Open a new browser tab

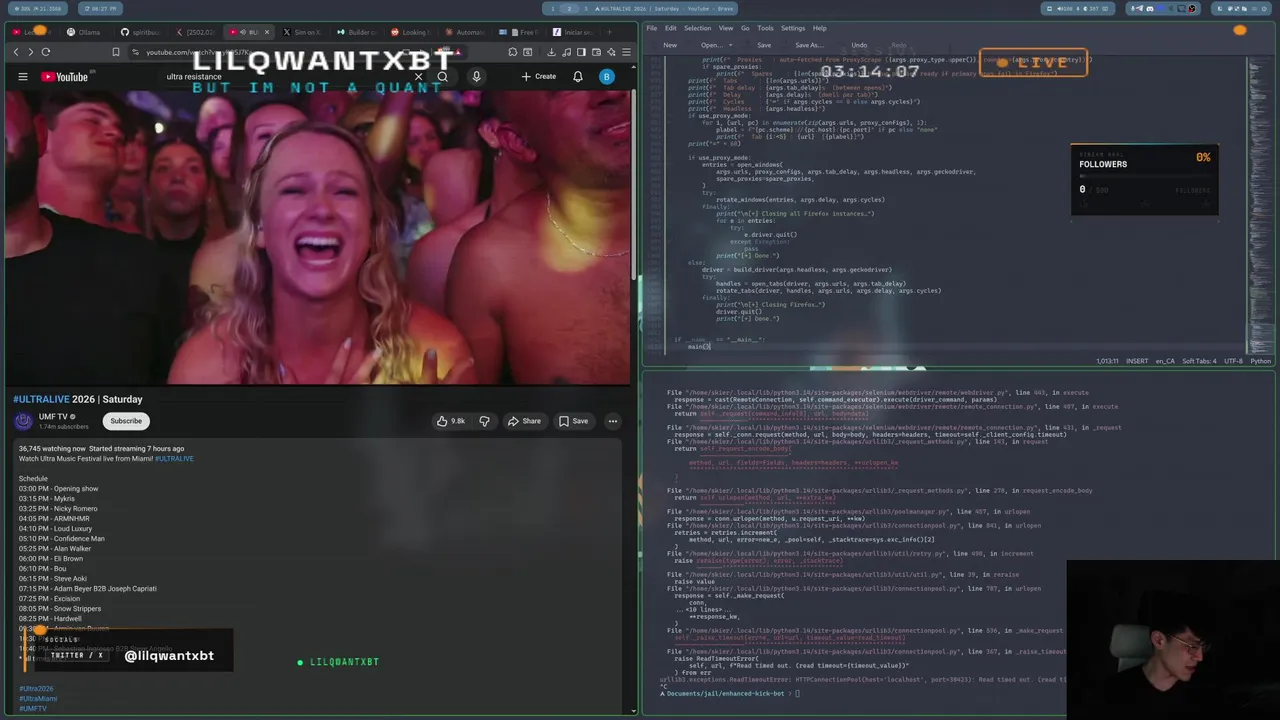(x=609, y=32)
